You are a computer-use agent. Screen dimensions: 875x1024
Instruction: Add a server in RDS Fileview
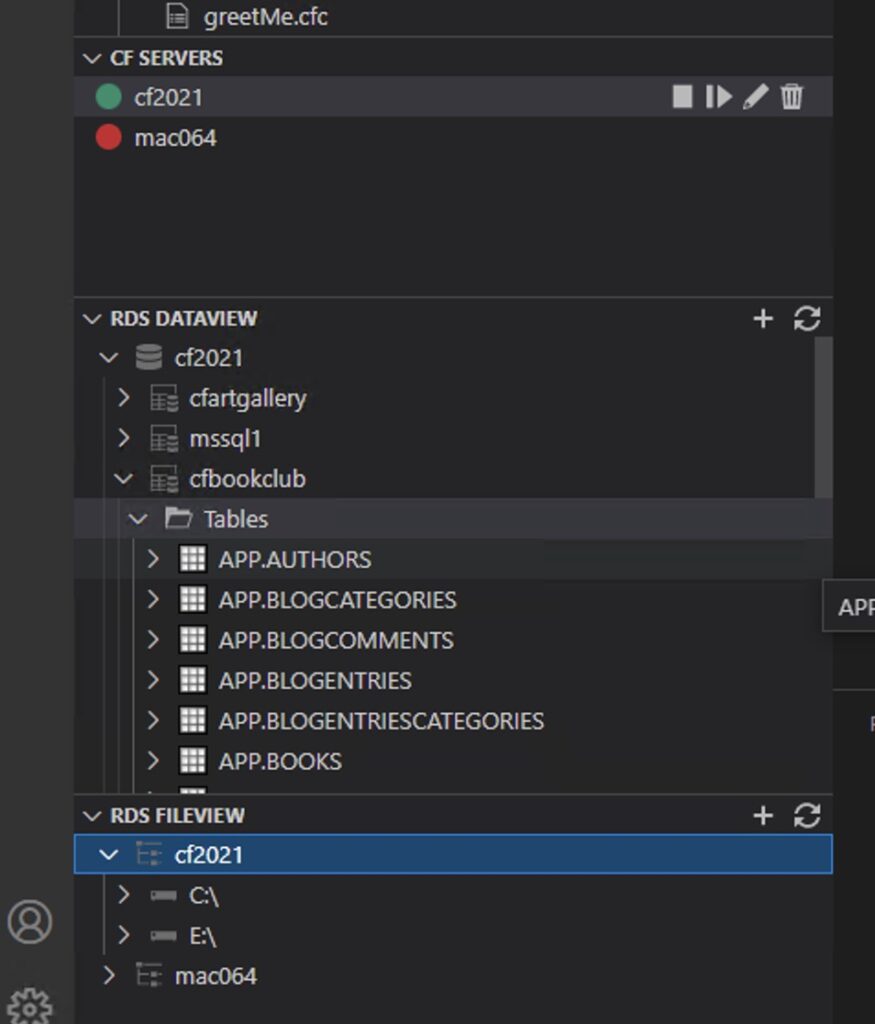pyautogui.click(x=763, y=816)
